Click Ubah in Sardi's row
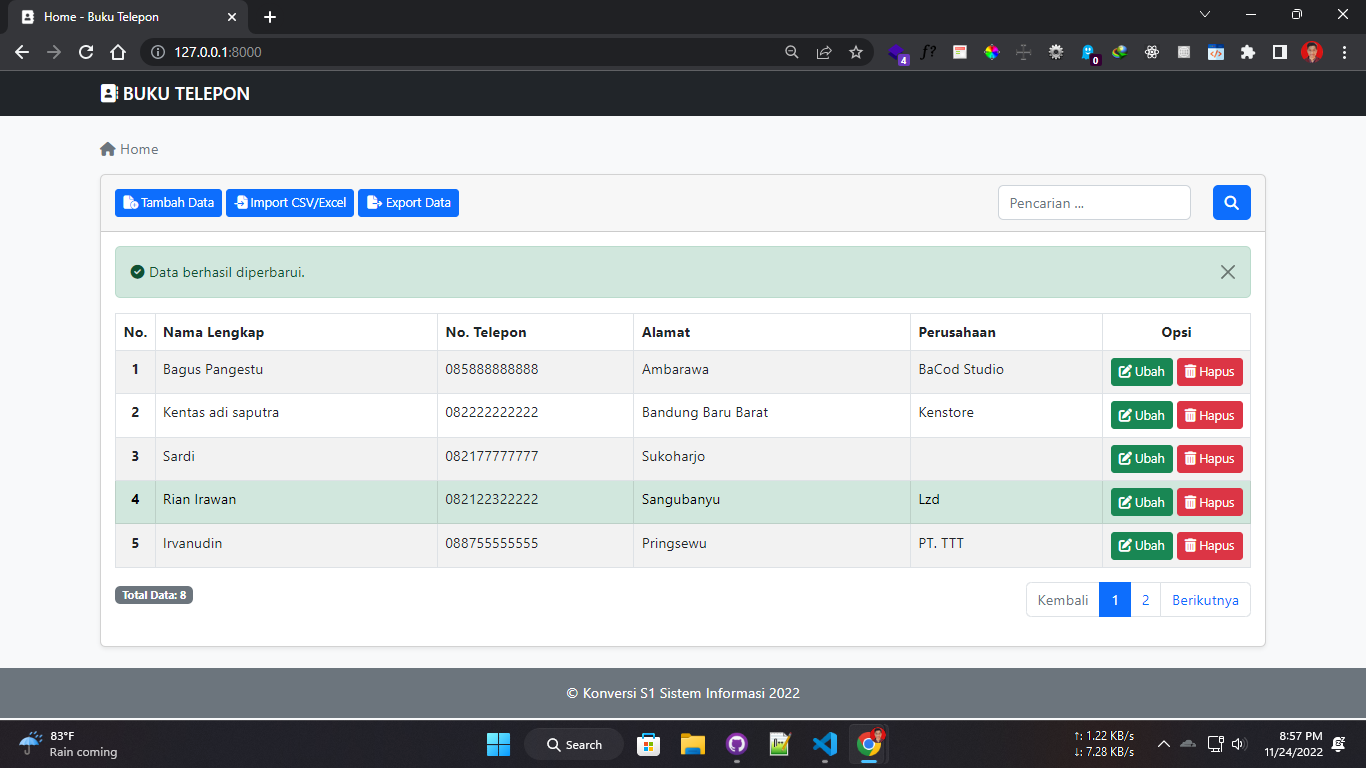 [x=1141, y=459]
